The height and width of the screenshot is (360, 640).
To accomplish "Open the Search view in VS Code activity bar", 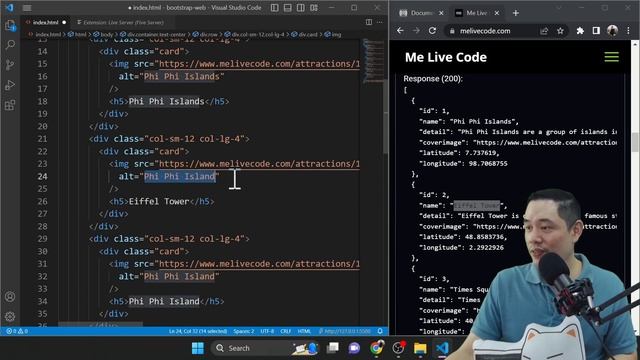I will point(10,44).
